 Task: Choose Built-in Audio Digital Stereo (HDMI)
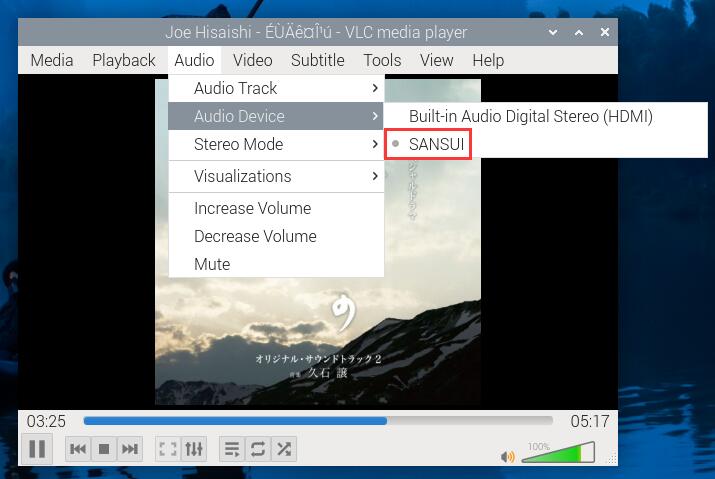tap(530, 116)
